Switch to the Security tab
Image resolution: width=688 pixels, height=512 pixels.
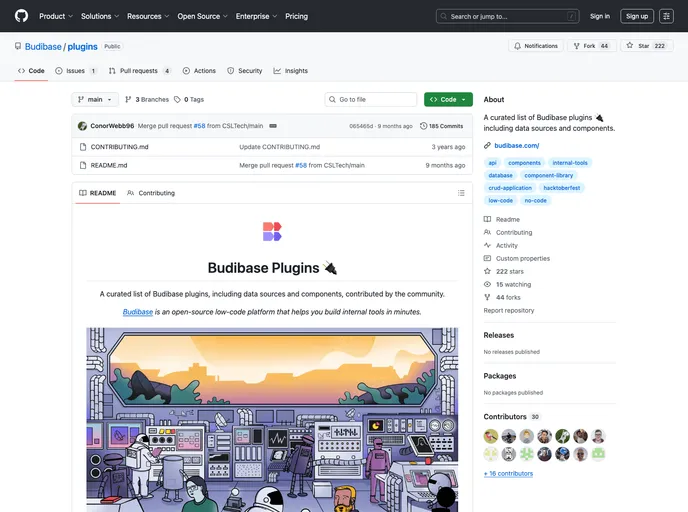pos(245,71)
